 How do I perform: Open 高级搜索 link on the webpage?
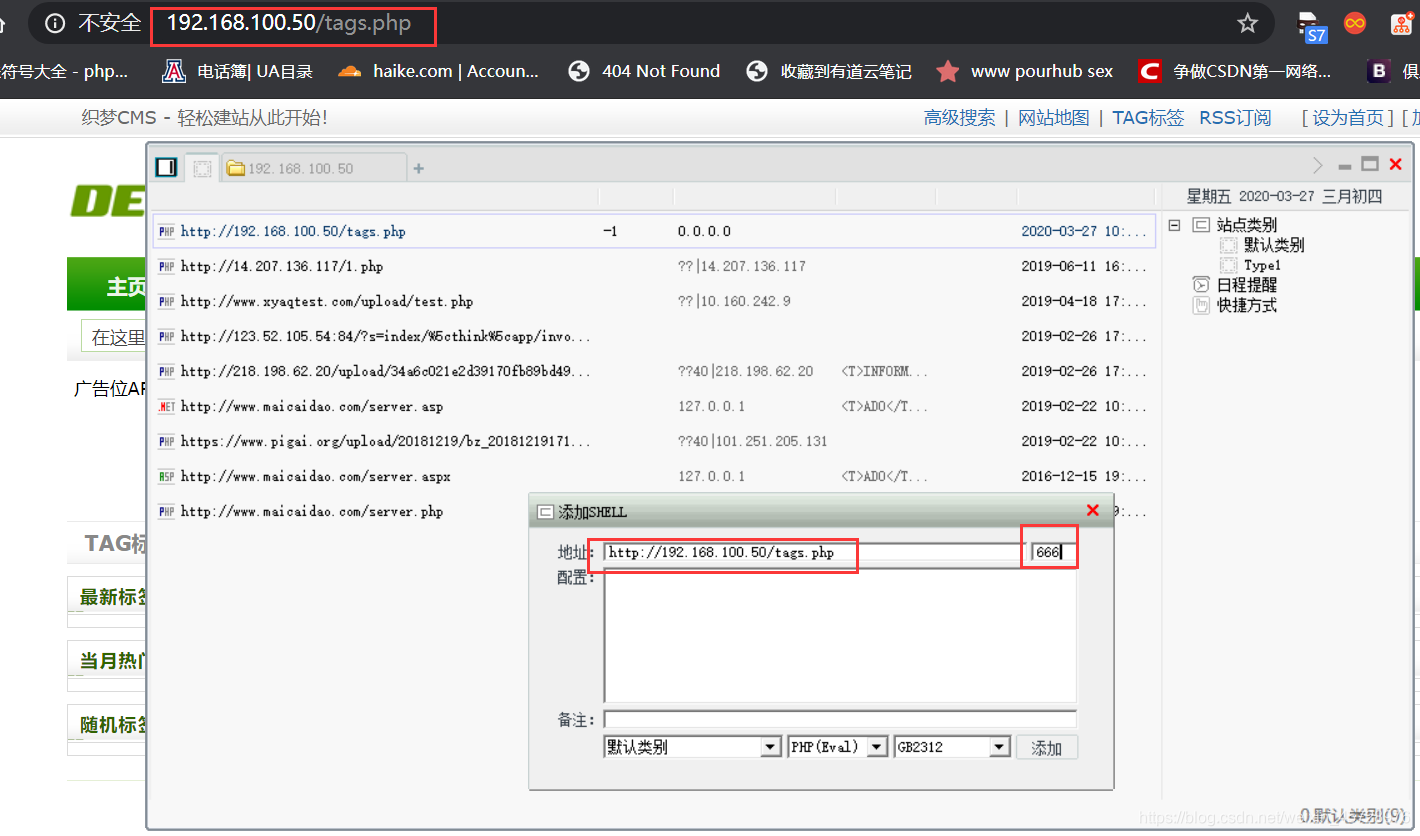[x=959, y=118]
